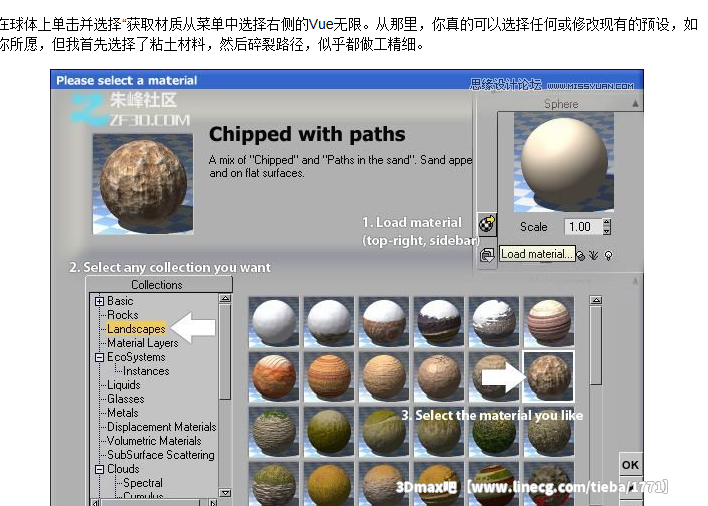The width and height of the screenshot is (708, 506).
Task: Select the snow over dark purple rock material
Action: pyautogui.click(x=439, y=321)
